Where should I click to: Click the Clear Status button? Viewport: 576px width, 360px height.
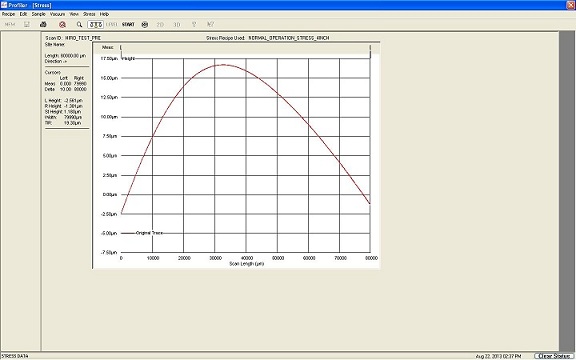tap(554, 356)
